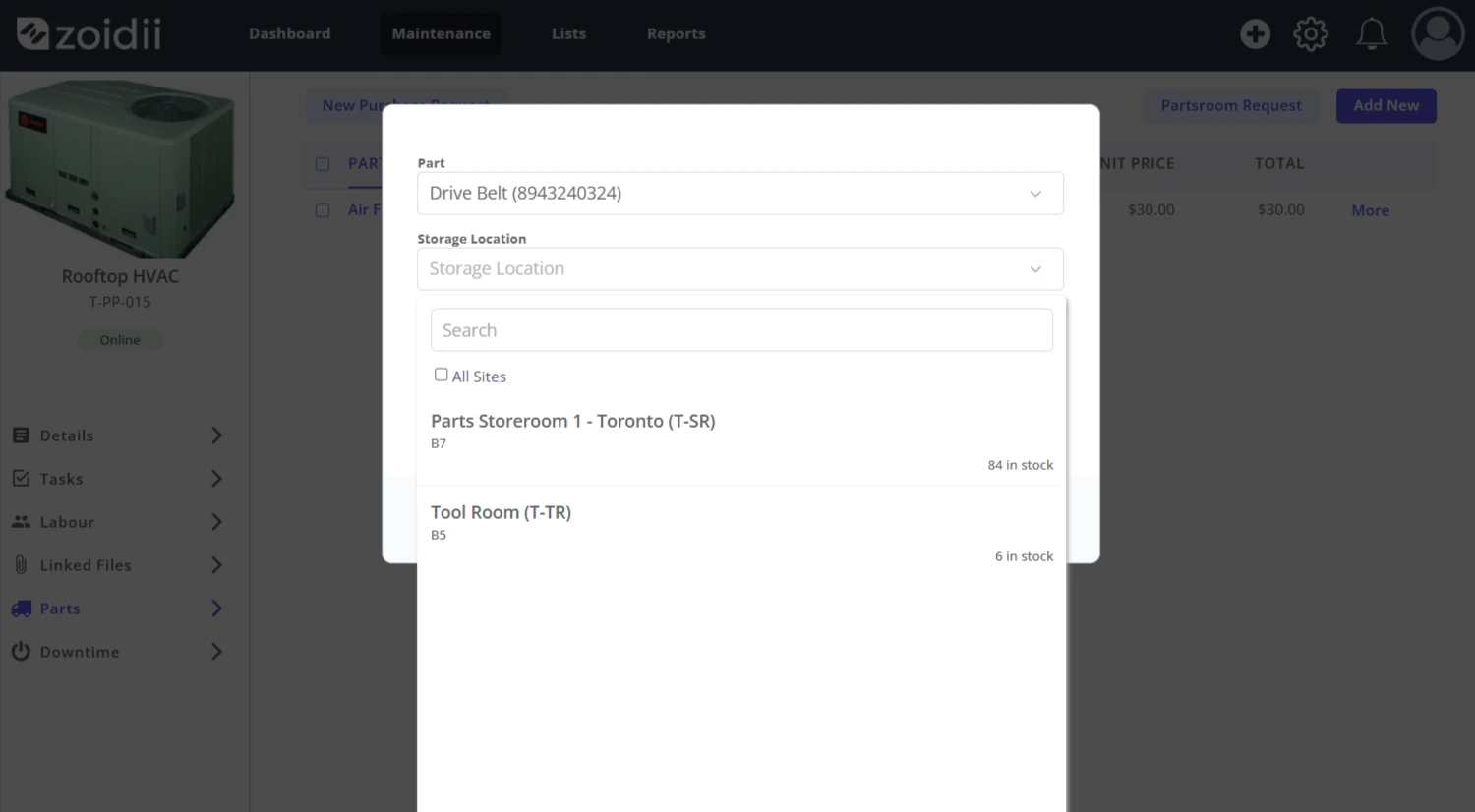Click the More link in the row

coord(1370,210)
